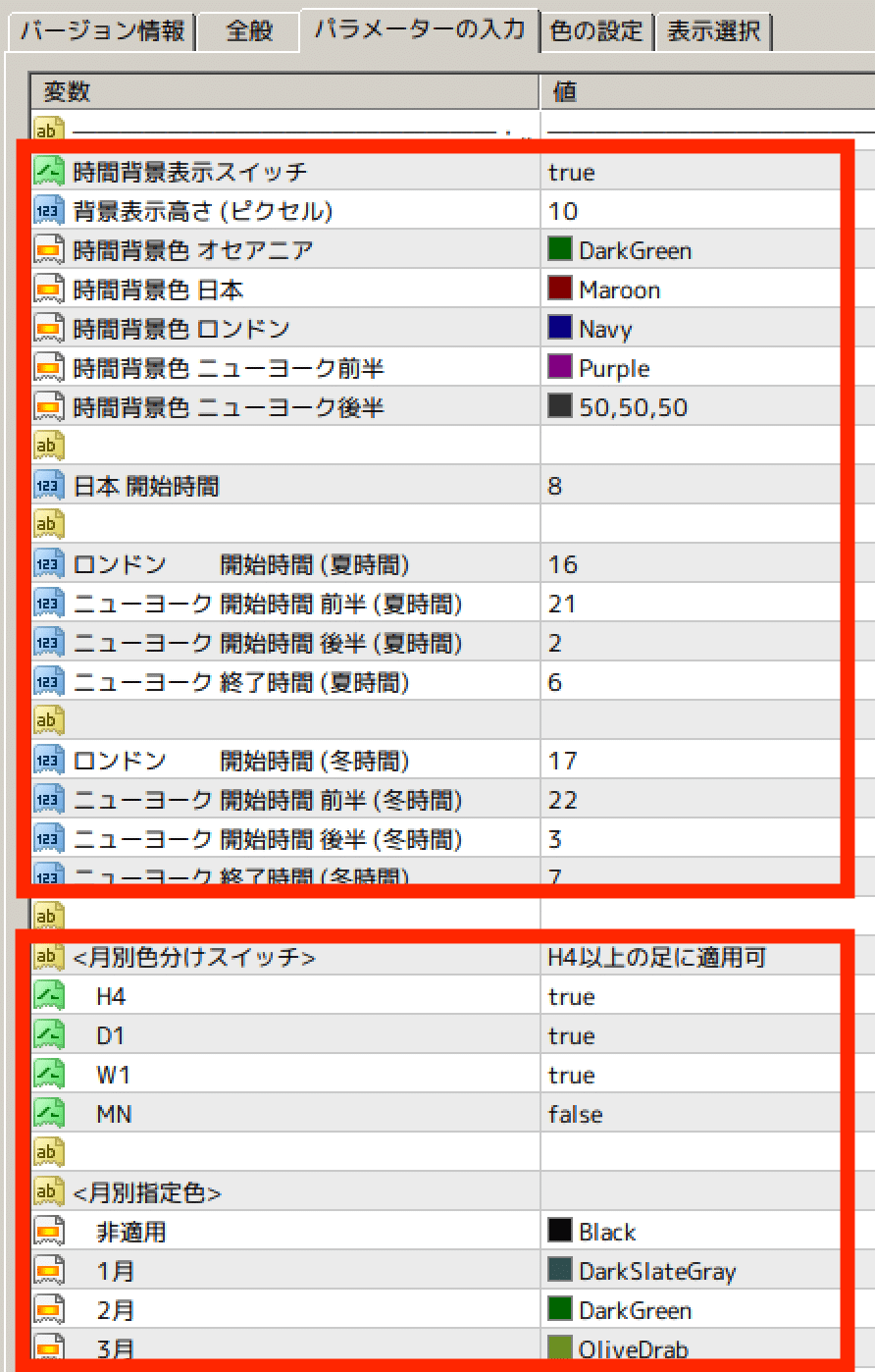Click the 値 column header
The width and height of the screenshot is (875, 1372).
point(706,92)
